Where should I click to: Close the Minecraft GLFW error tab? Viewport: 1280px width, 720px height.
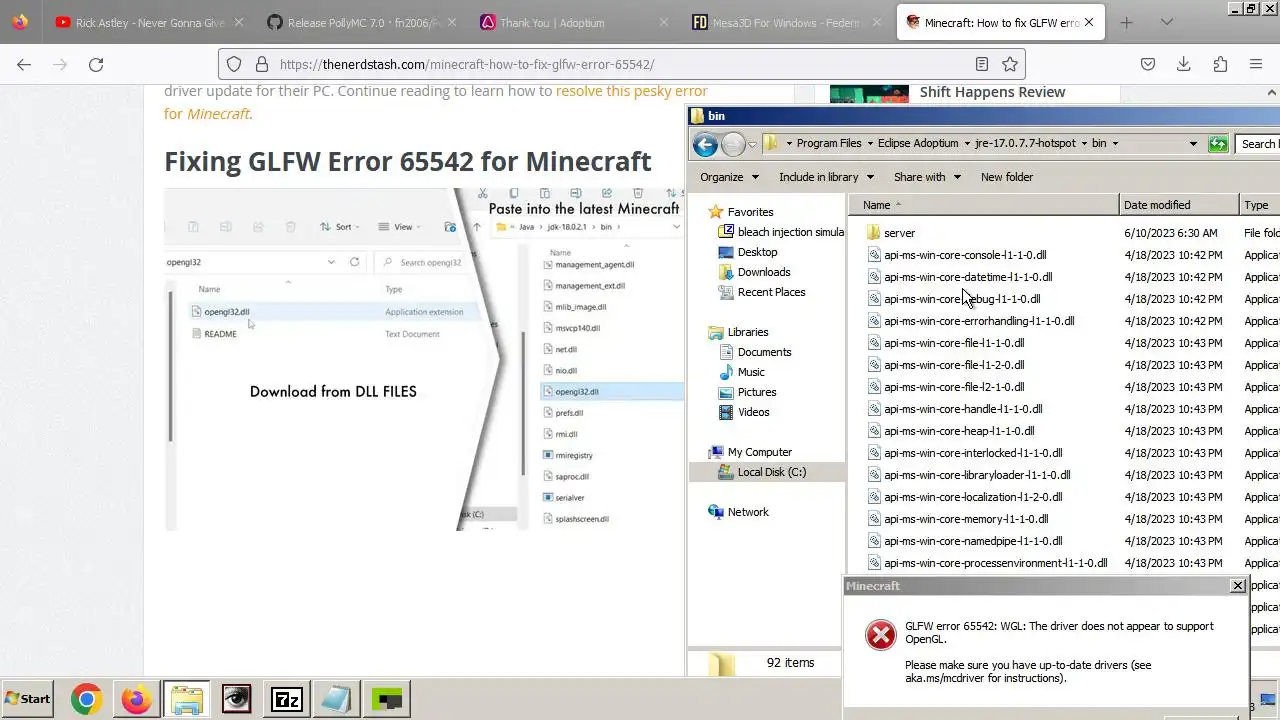[1089, 22]
